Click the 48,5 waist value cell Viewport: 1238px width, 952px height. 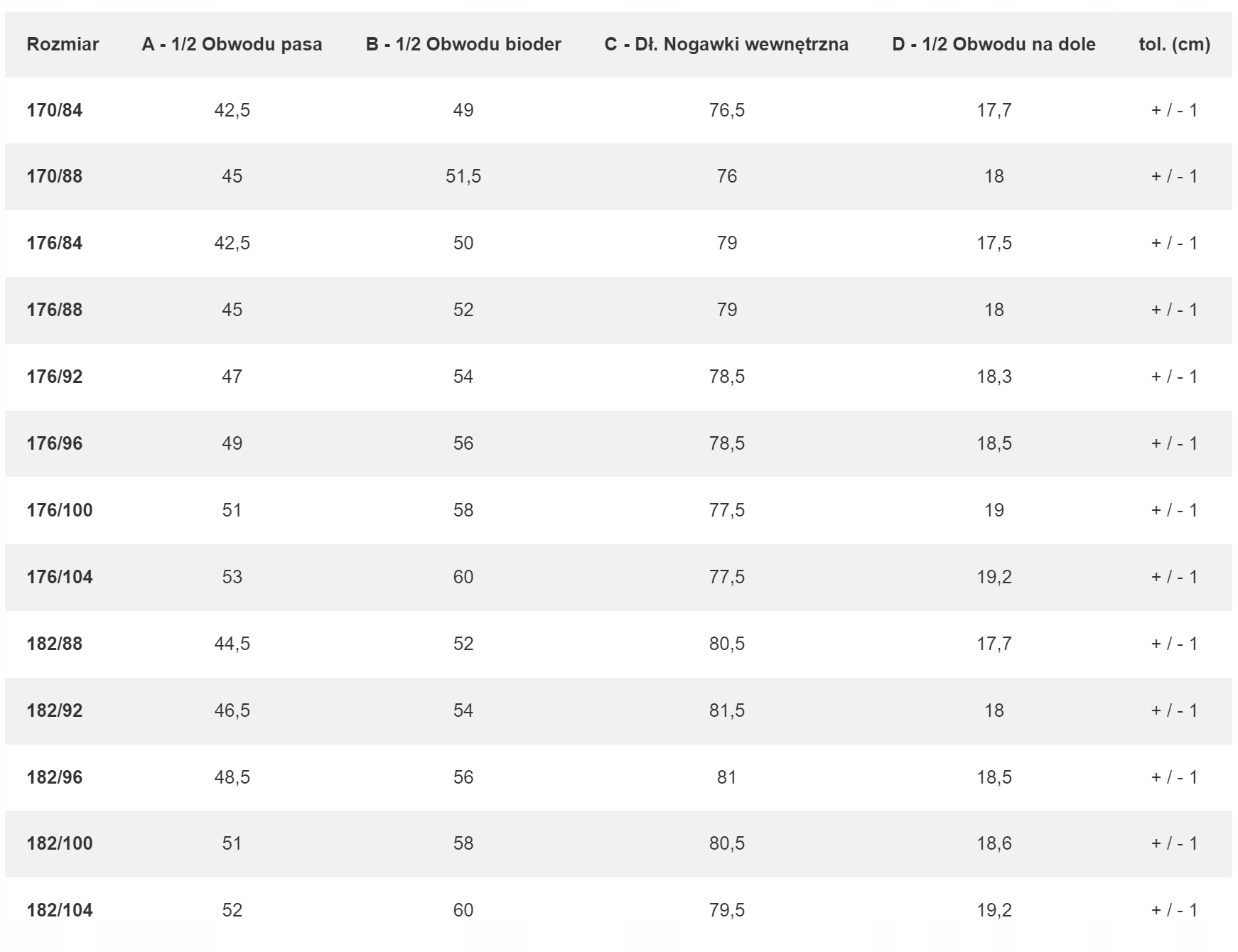click(x=232, y=777)
